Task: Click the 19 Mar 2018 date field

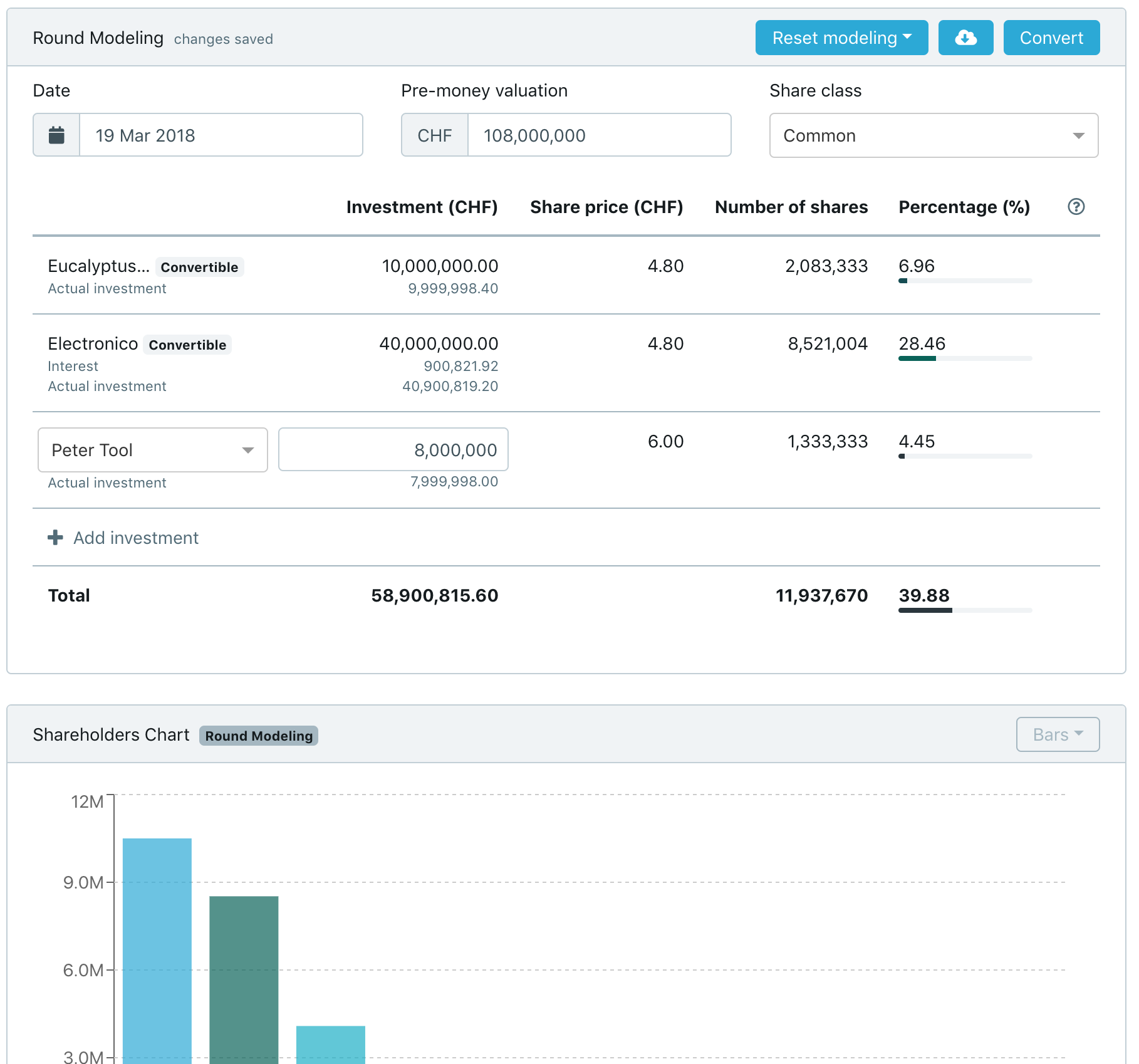Action: tap(221, 135)
